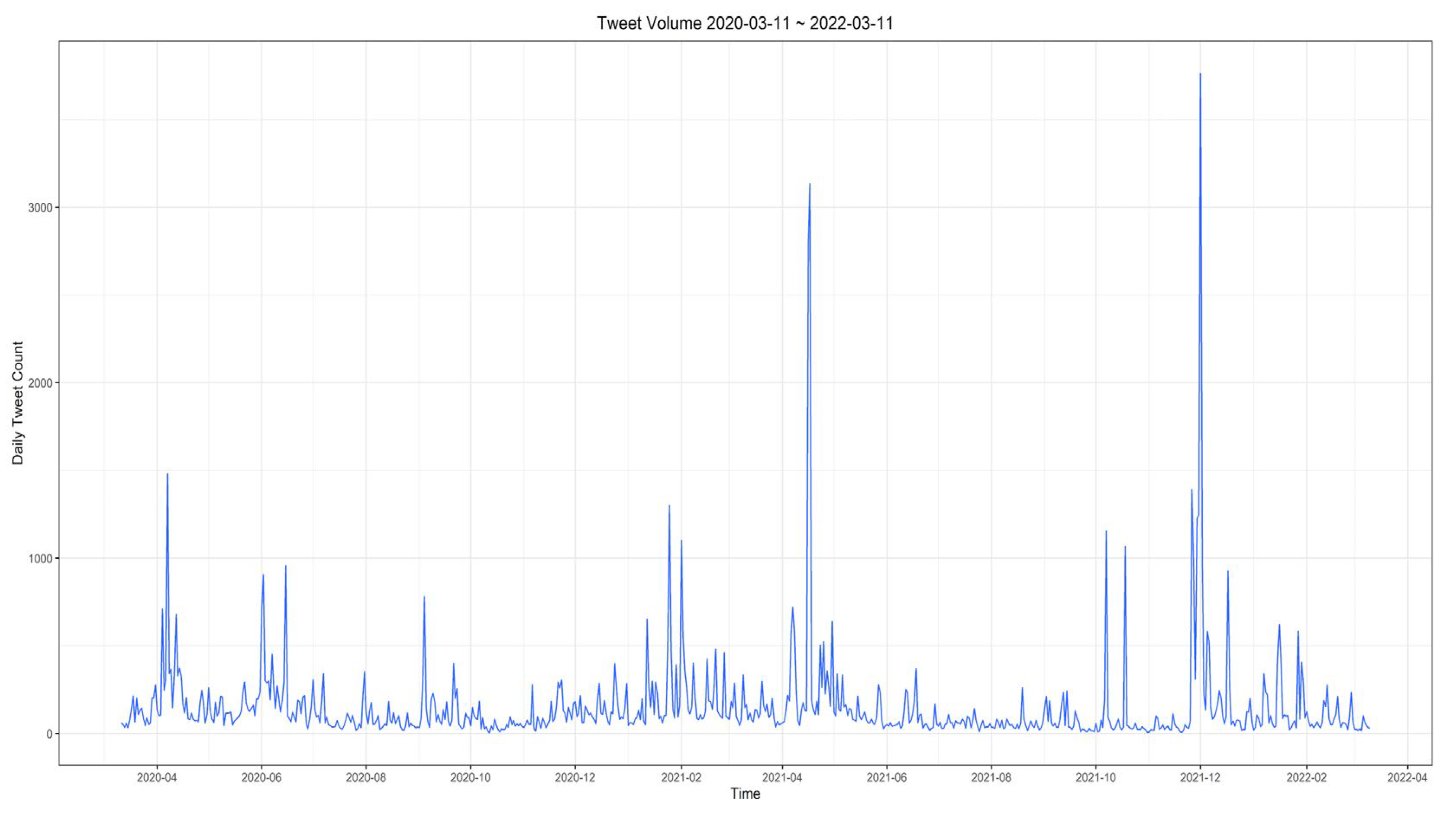This screenshot has height=816, width=1456.
Task: Select the x-axis tick label "2021-10"
Action: [1096, 777]
